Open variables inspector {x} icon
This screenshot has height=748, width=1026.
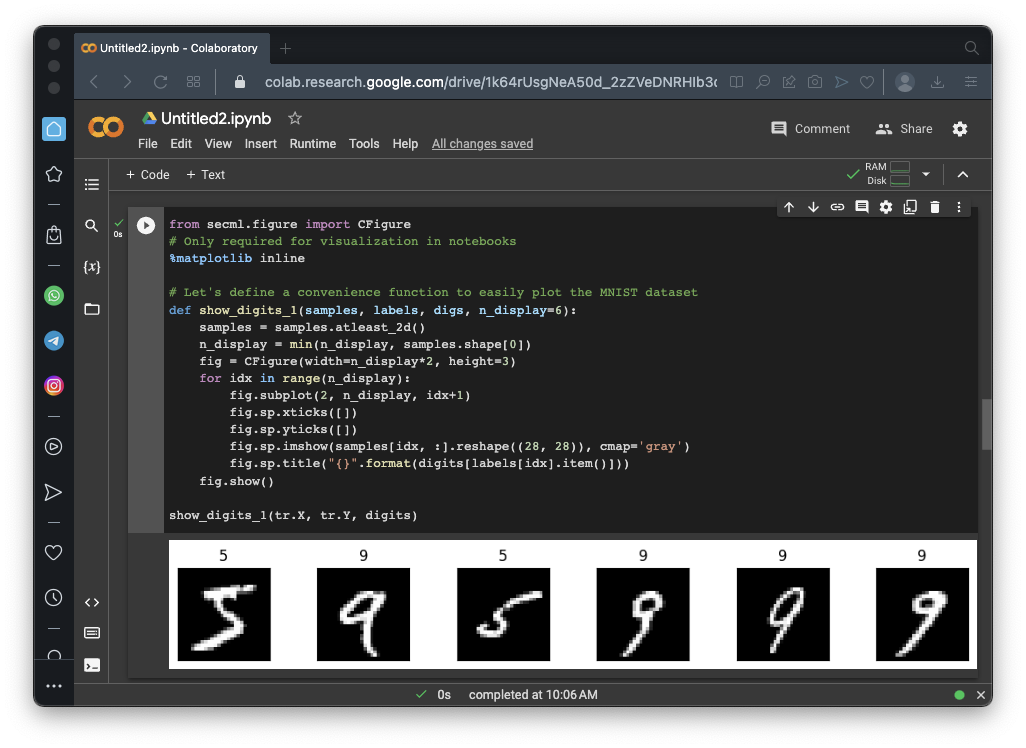click(92, 267)
